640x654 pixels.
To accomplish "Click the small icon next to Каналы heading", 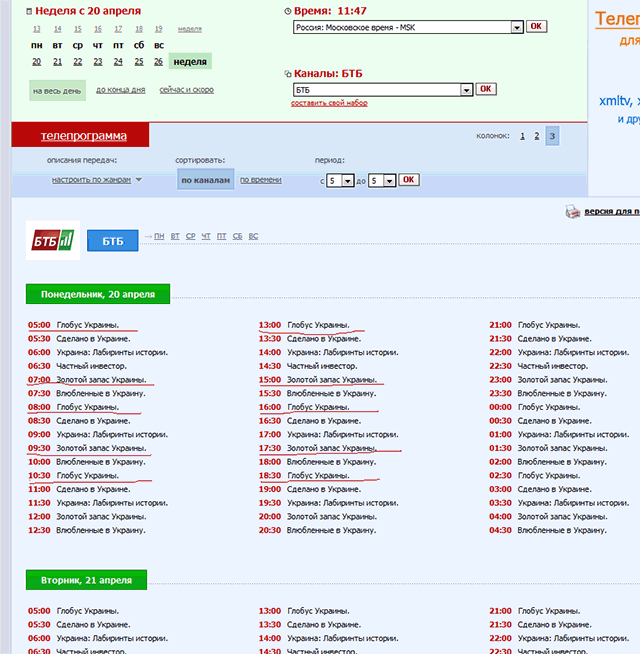I will click(288, 74).
